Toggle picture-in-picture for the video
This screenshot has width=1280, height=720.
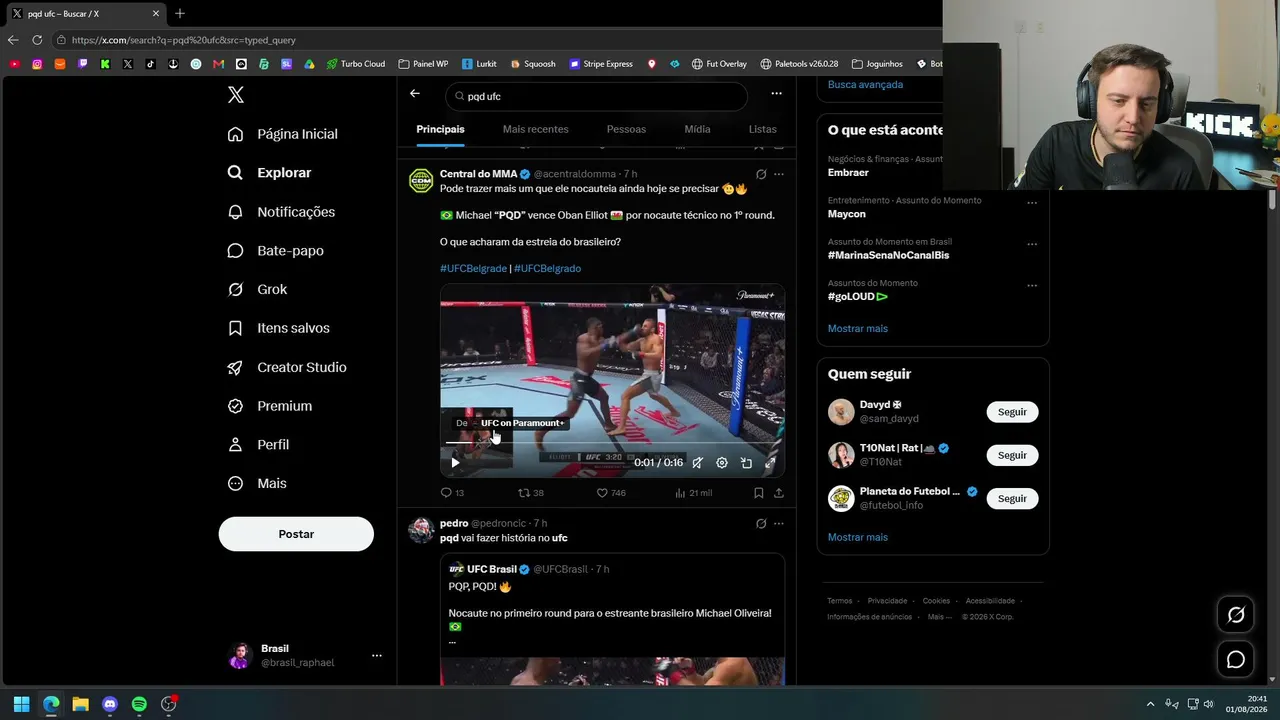pos(746,463)
